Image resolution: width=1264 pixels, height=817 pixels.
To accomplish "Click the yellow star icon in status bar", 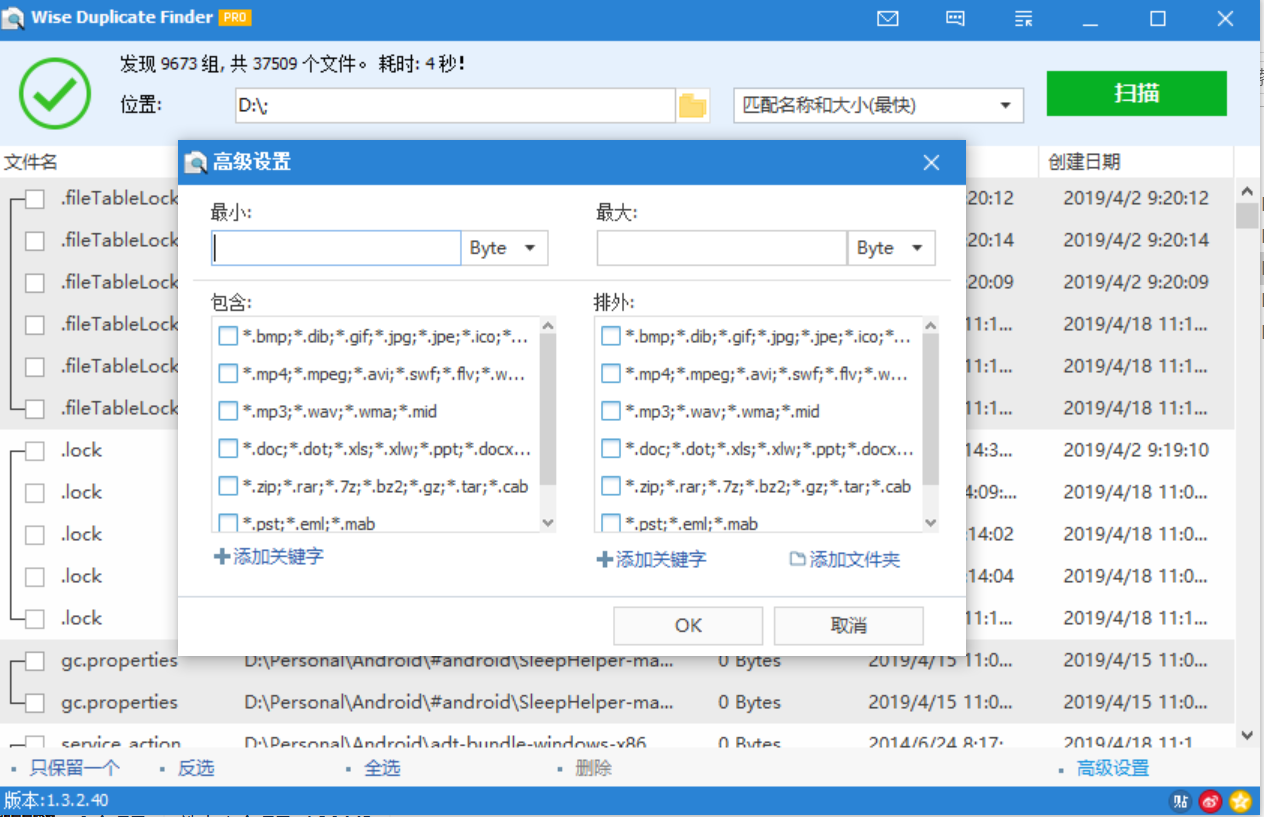I will 1240,801.
